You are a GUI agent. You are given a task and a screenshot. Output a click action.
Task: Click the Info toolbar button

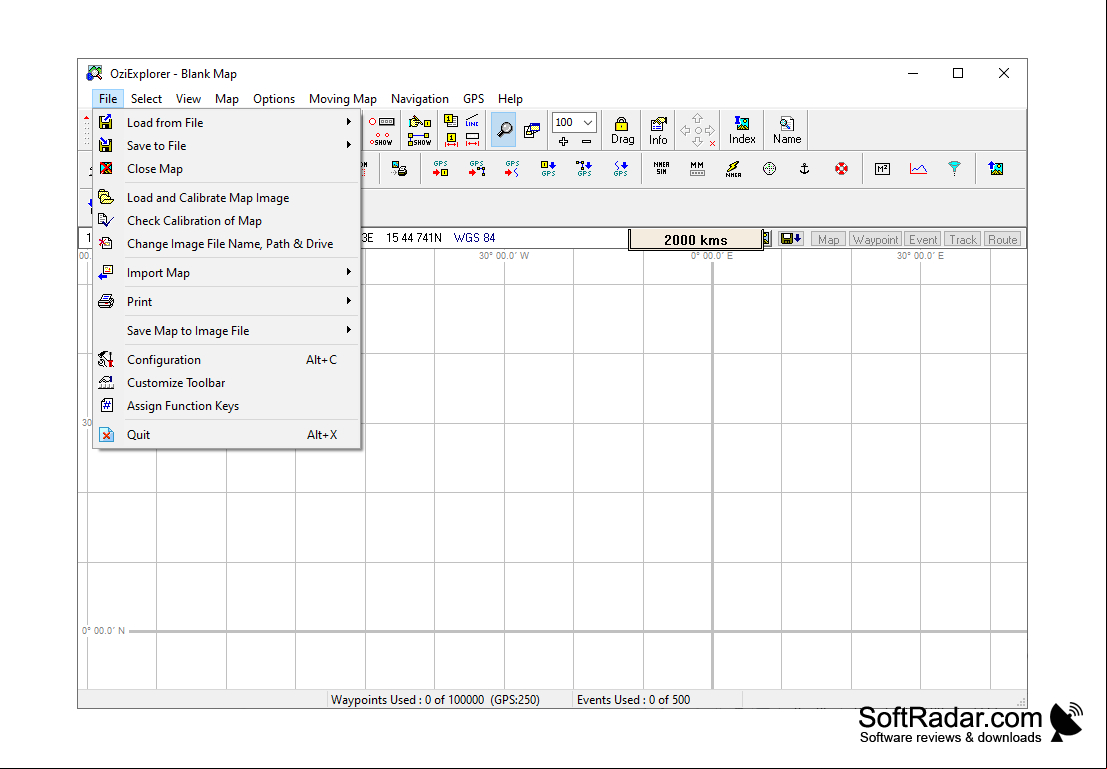(x=658, y=131)
